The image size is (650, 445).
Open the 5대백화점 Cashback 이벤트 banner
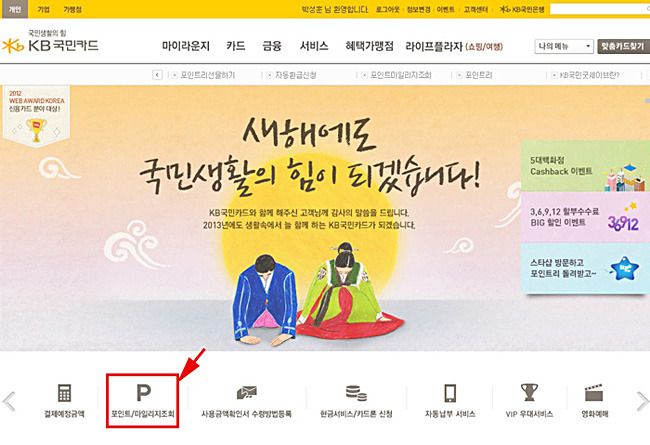pyautogui.click(x=585, y=166)
